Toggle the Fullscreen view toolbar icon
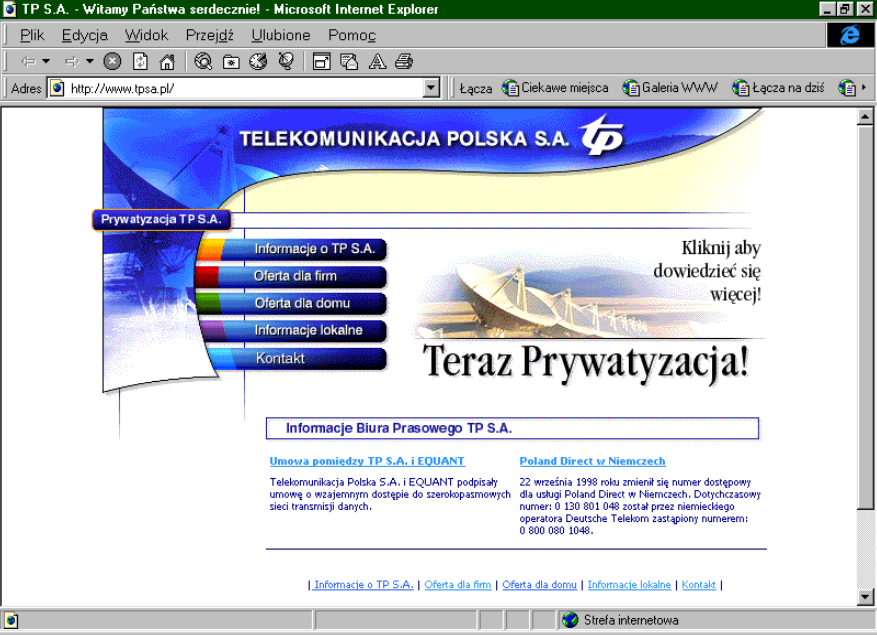The width and height of the screenshot is (877, 635). coord(322,61)
